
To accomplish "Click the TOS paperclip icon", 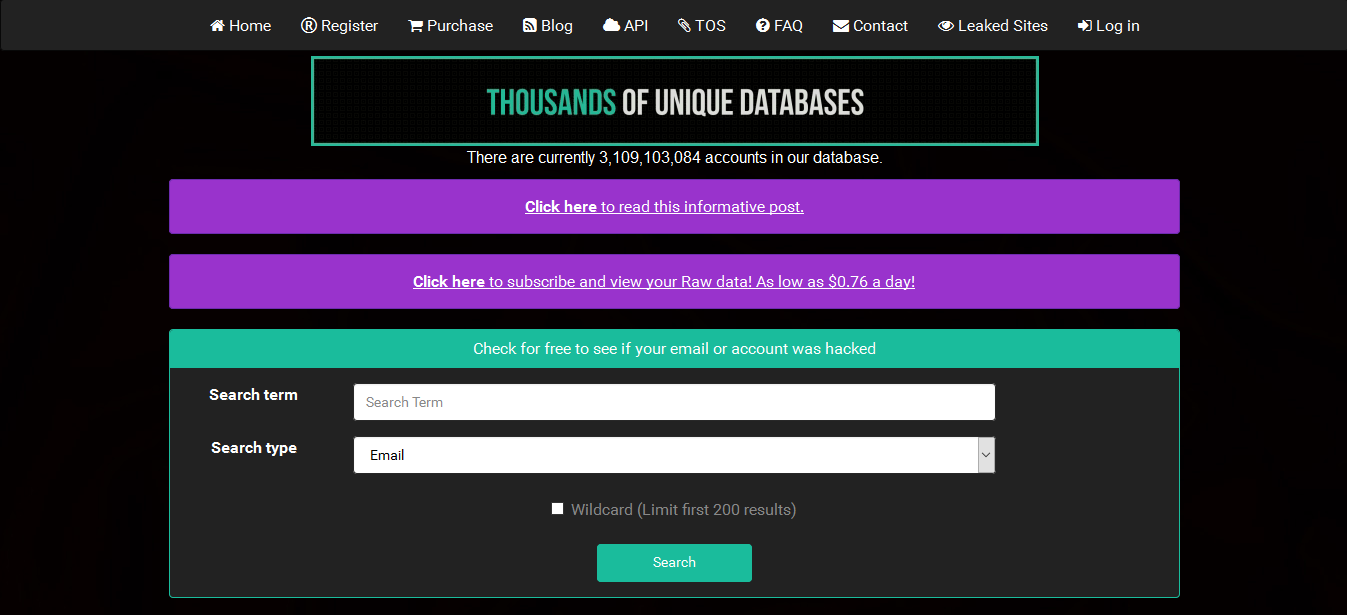I will (x=684, y=26).
